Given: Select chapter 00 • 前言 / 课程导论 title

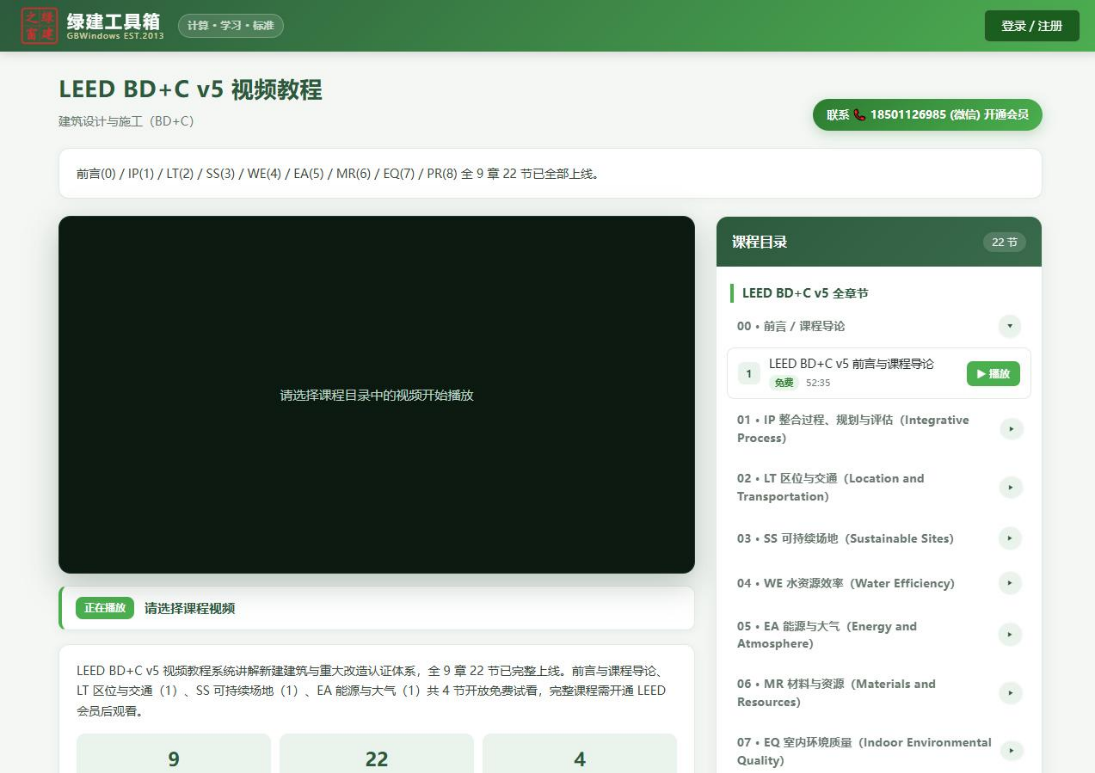Looking at the screenshot, I should [791, 326].
